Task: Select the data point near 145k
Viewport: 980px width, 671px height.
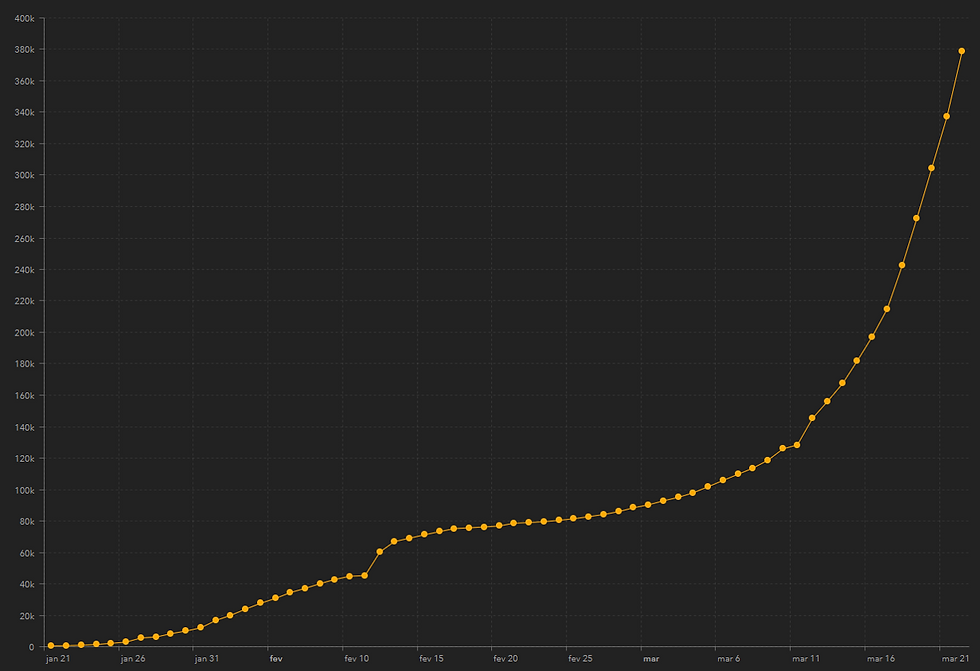Action: (812, 418)
